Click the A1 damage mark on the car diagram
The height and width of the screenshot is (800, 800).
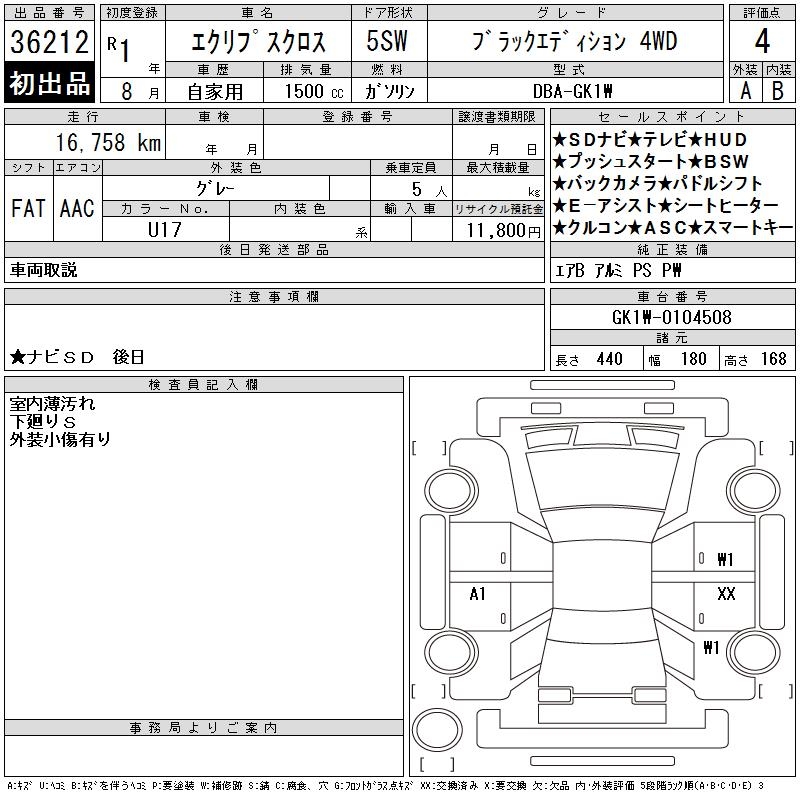pyautogui.click(x=477, y=594)
